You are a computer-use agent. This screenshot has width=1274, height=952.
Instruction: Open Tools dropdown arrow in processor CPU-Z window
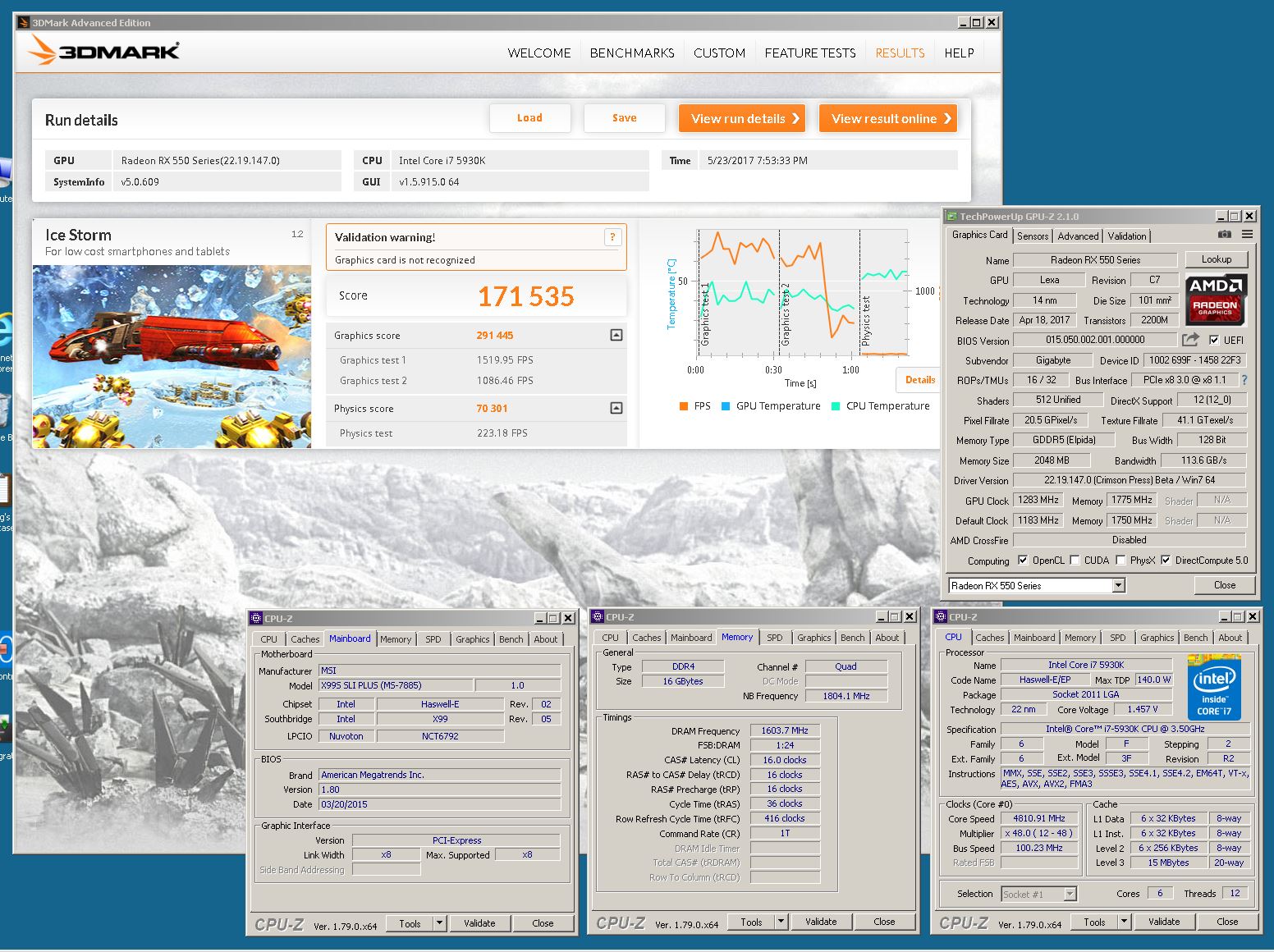1125,922
